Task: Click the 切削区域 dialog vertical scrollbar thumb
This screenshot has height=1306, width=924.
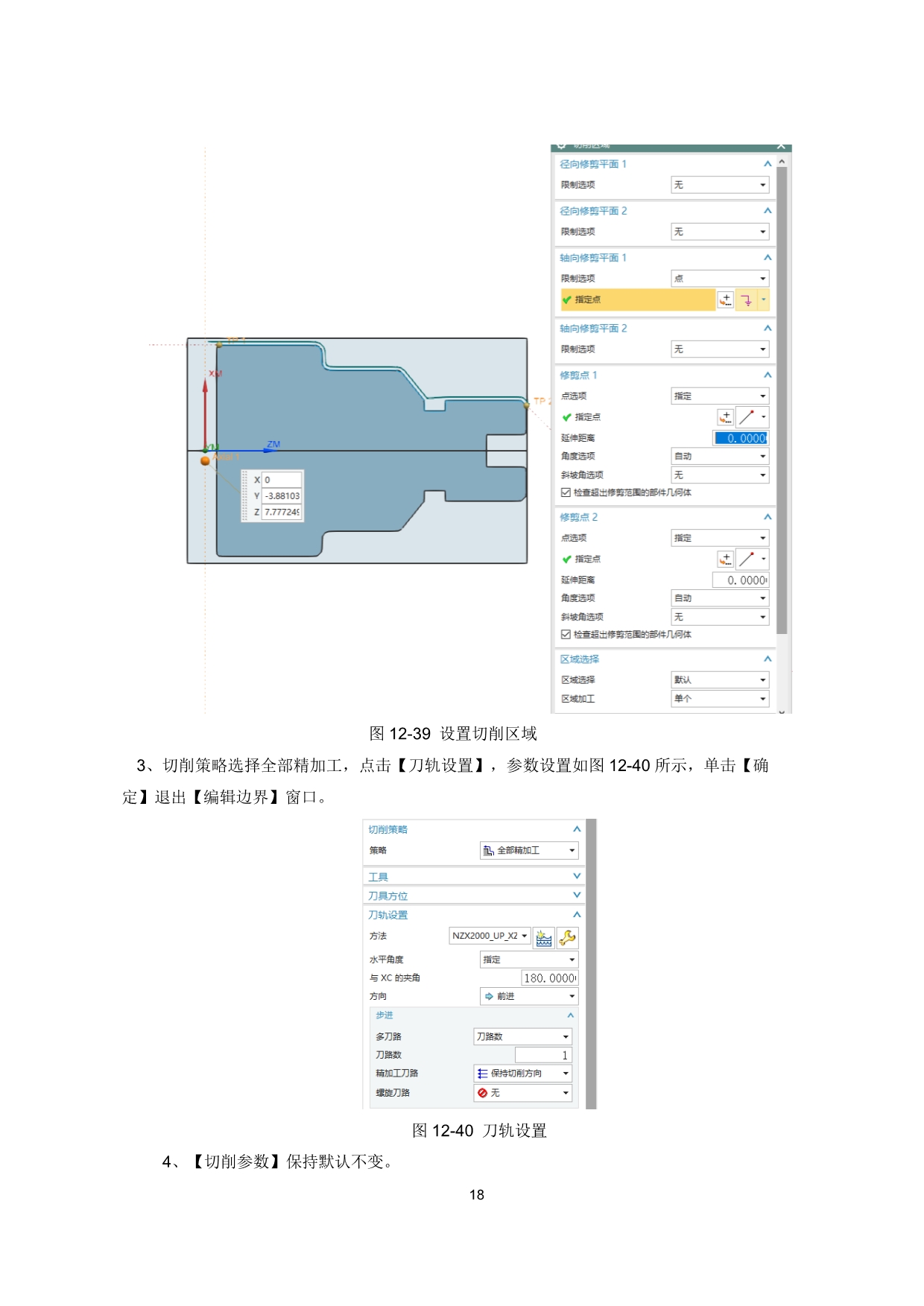Action: (782, 400)
